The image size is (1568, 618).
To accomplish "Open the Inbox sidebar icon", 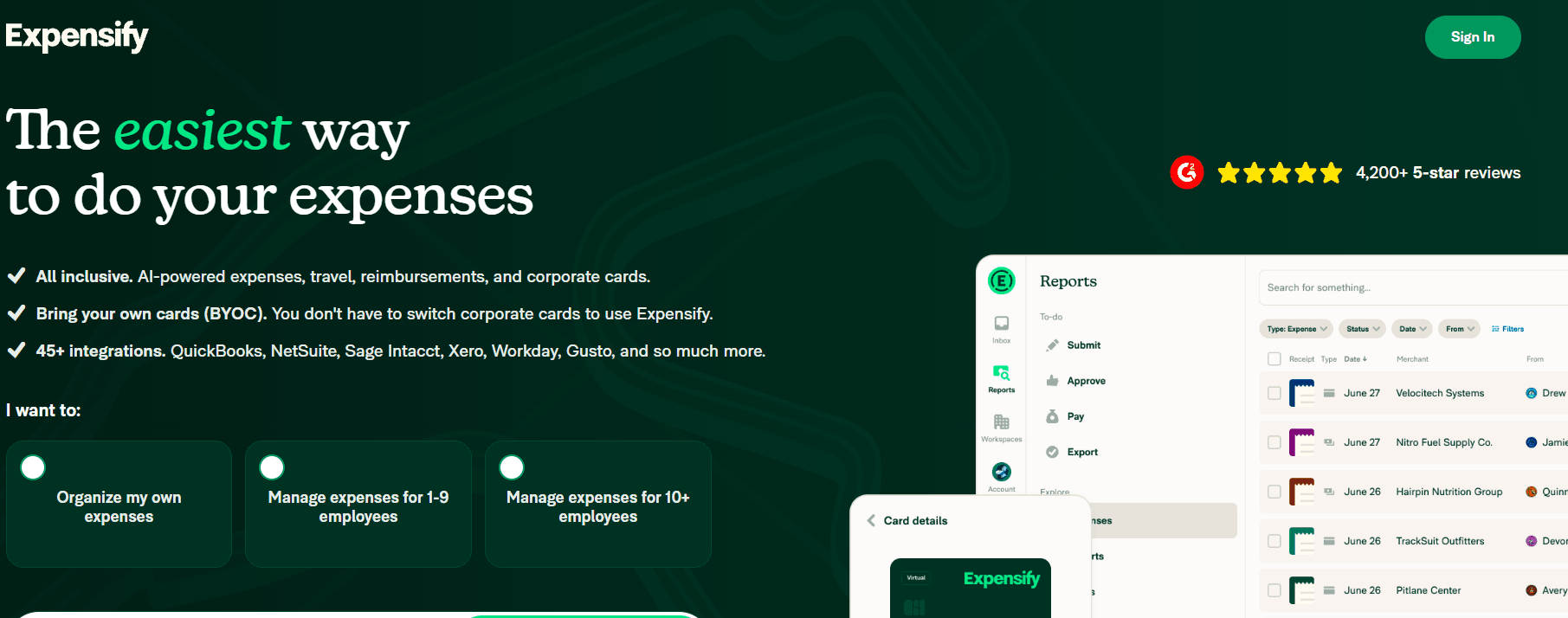I will pos(1002,329).
